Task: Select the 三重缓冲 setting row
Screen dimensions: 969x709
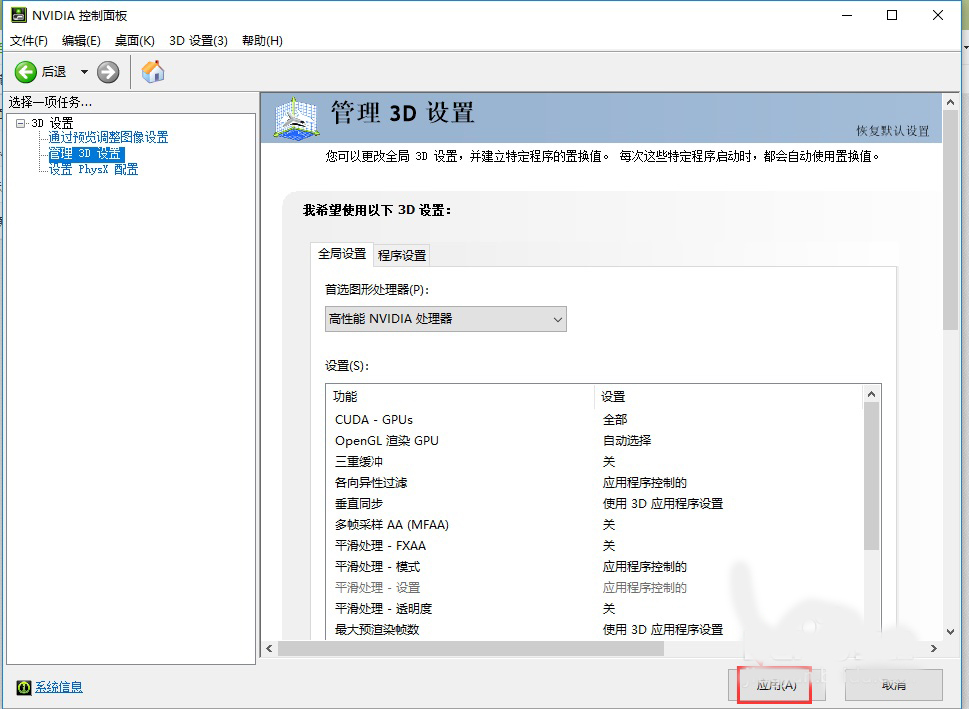Action: point(593,462)
